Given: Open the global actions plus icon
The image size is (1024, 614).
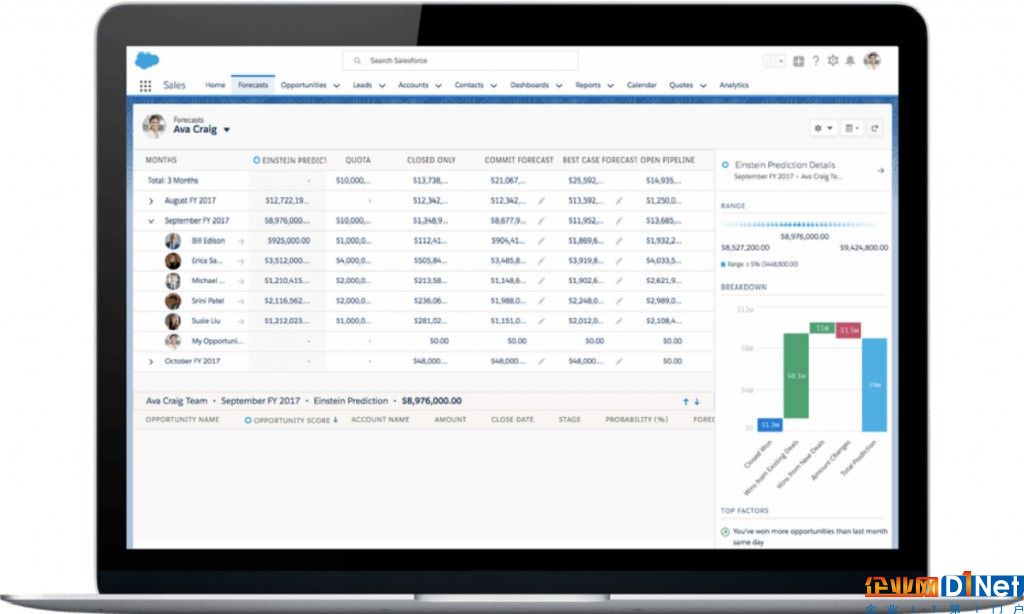Looking at the screenshot, I should pyautogui.click(x=798, y=61).
